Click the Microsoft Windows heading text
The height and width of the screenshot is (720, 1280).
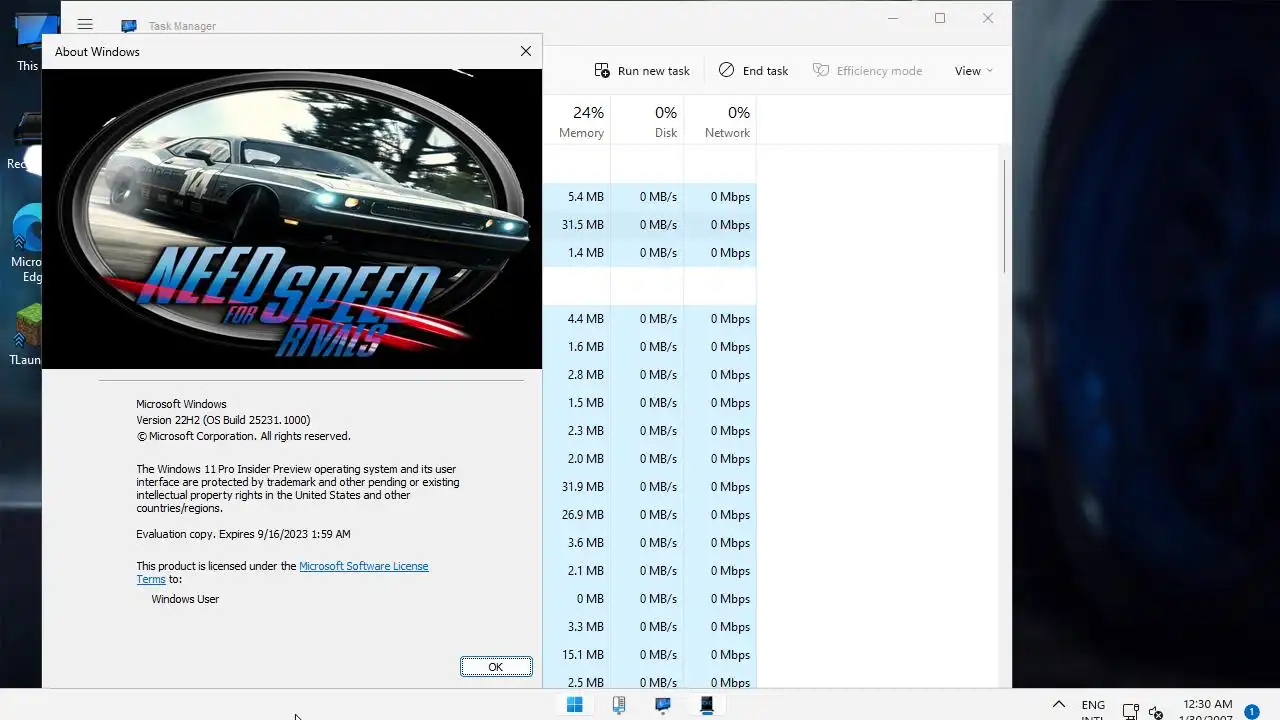tap(181, 404)
